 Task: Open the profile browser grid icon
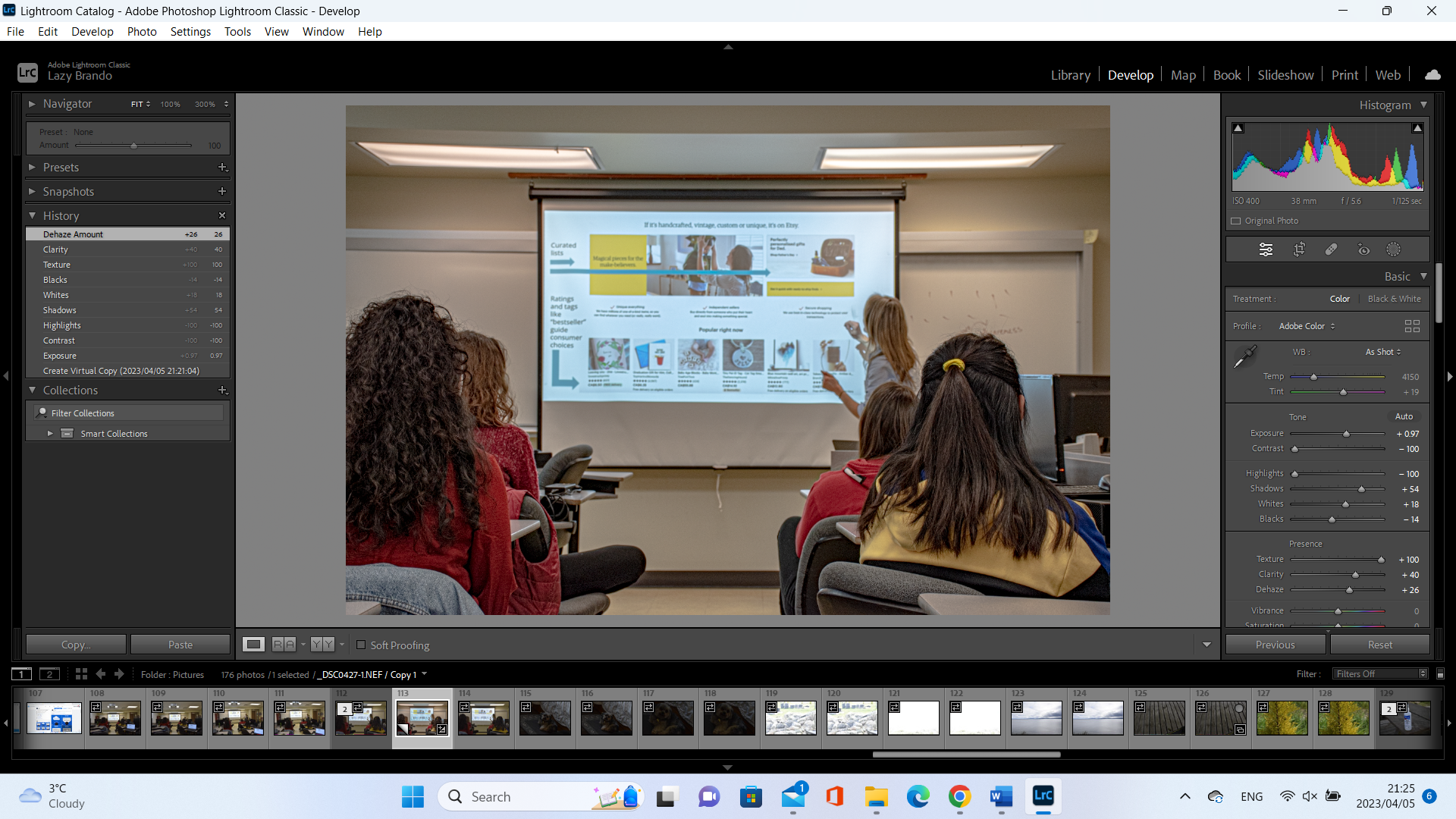click(x=1412, y=326)
